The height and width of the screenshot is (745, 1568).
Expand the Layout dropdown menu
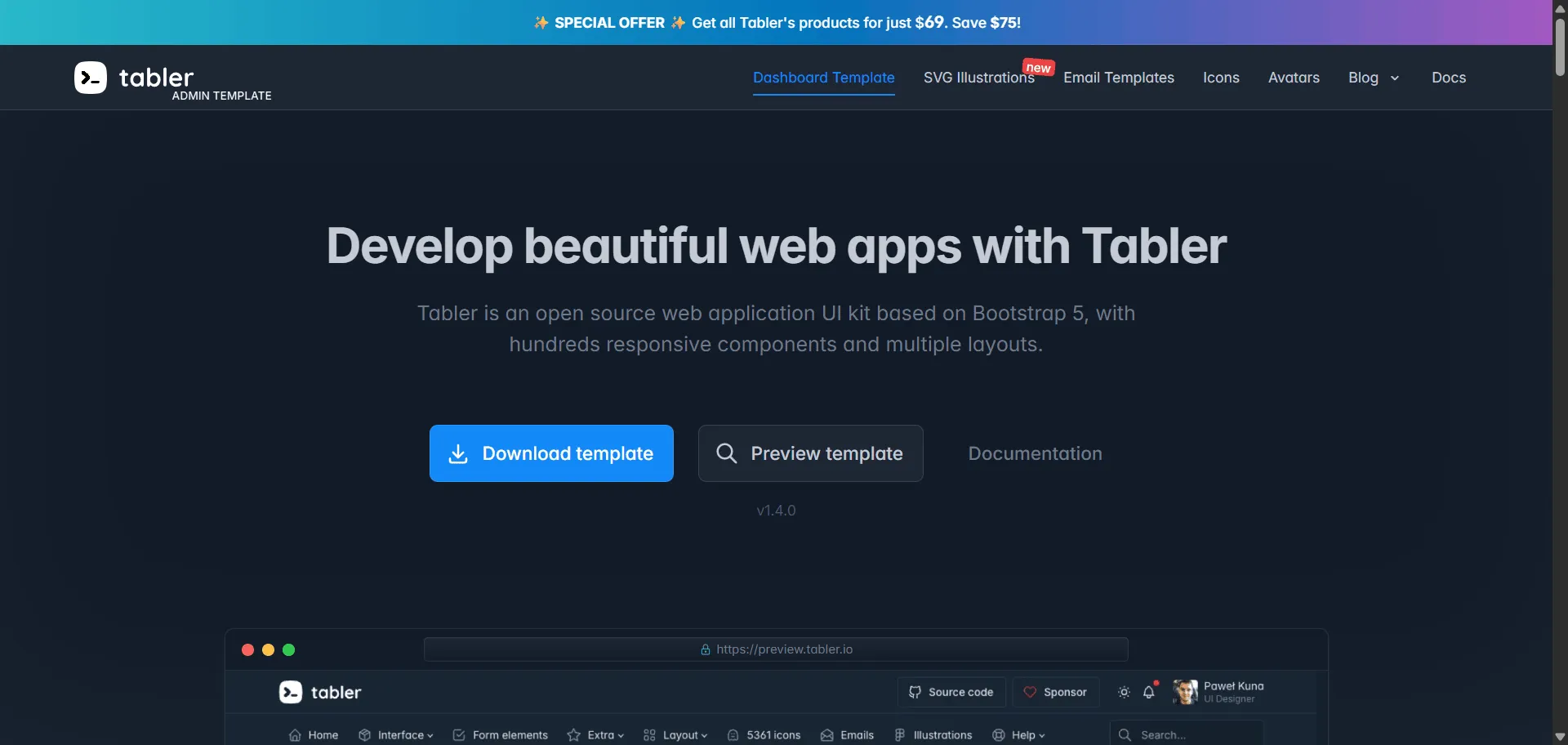click(x=704, y=736)
